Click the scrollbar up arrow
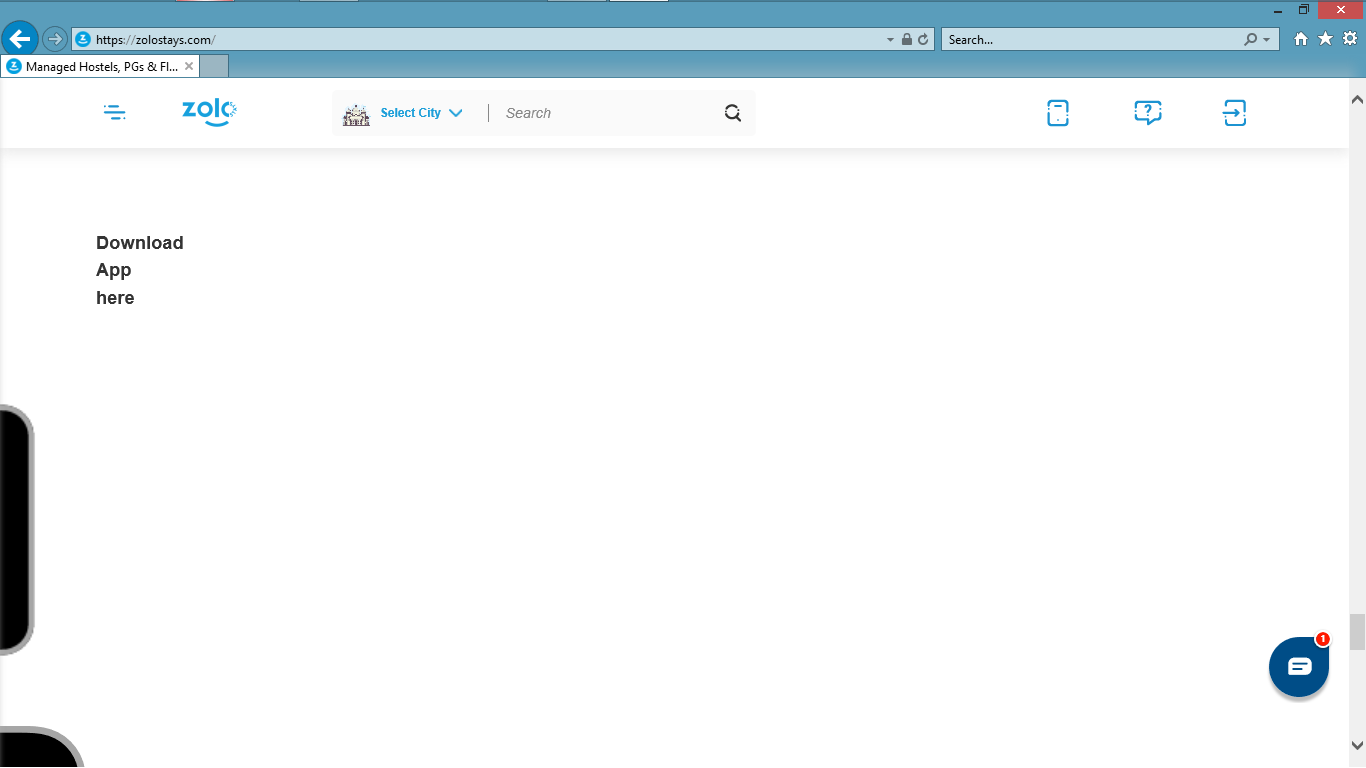The image size is (1366, 768). pos(1357,100)
